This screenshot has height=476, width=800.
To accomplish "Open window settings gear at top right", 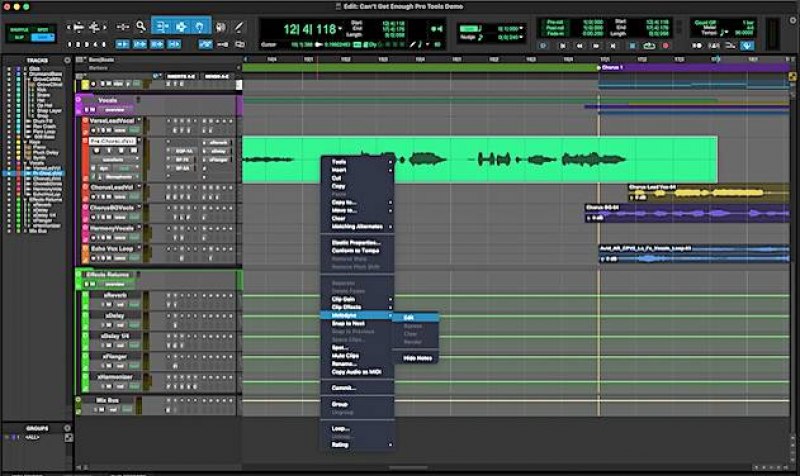I will coord(793,20).
